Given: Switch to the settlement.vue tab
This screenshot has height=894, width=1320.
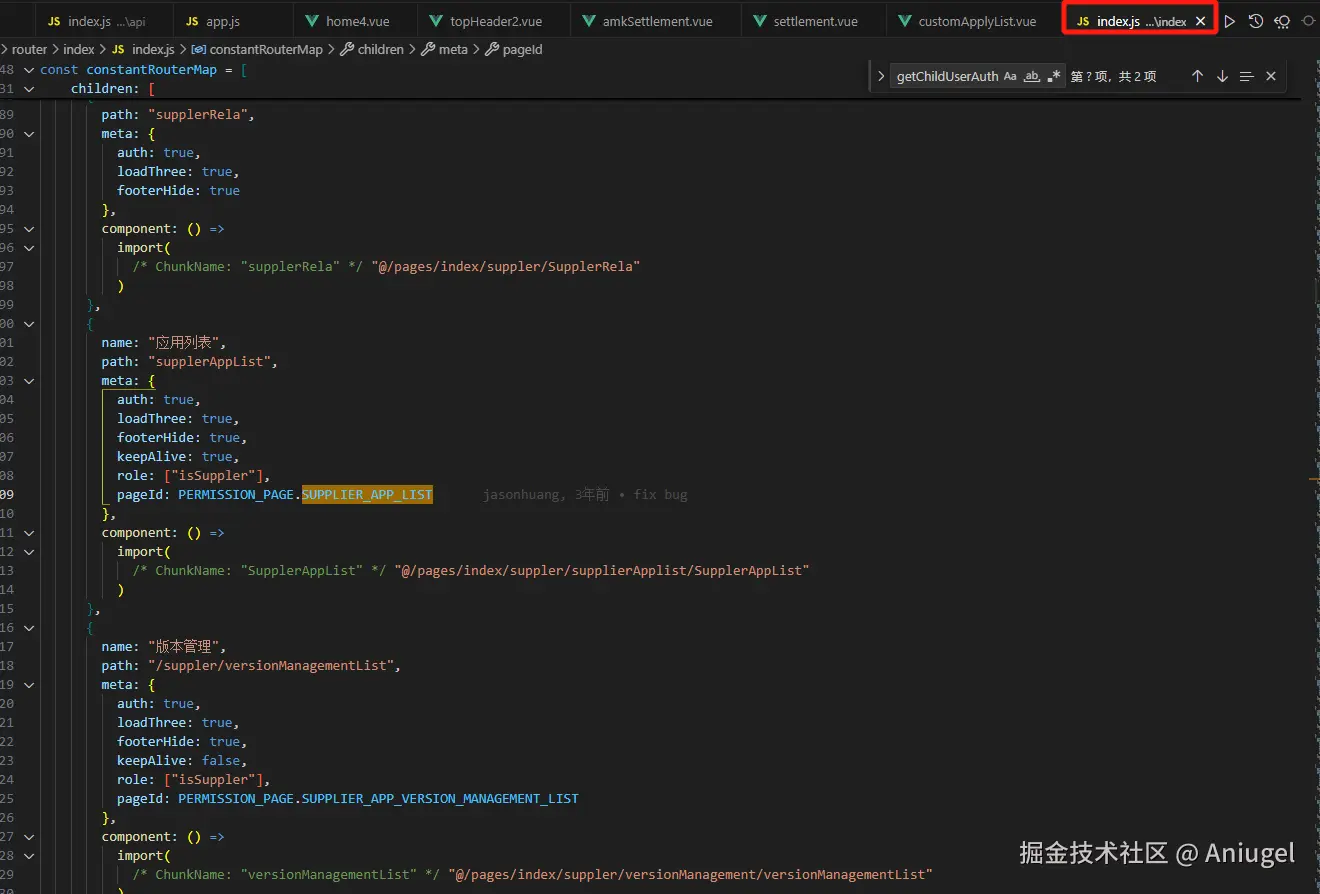Looking at the screenshot, I should [x=814, y=21].
